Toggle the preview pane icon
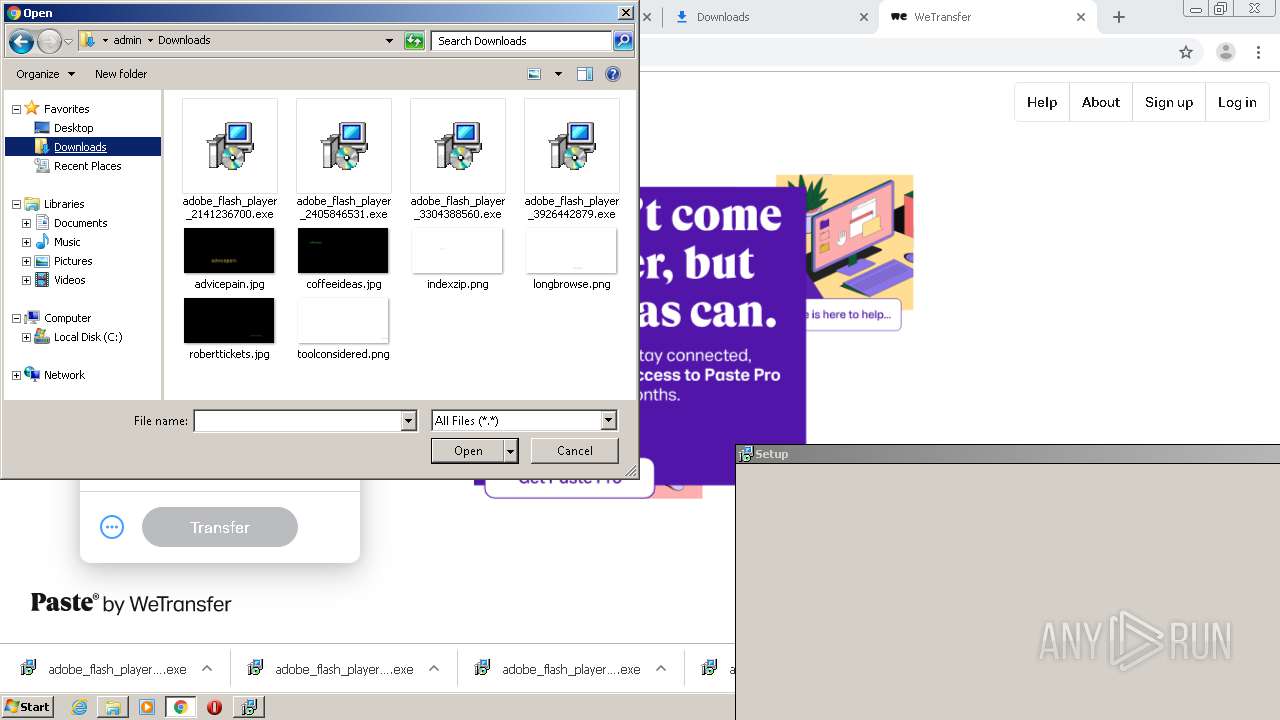Screen dimensions: 1280x720 click(585, 74)
